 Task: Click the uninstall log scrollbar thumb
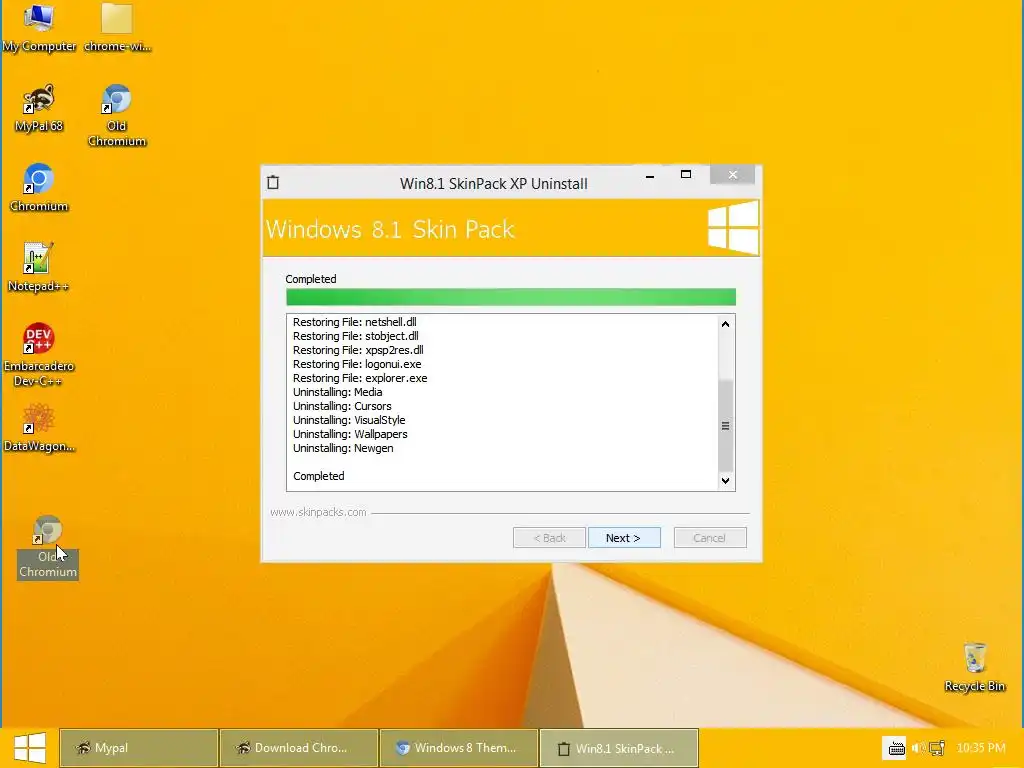[725, 425]
